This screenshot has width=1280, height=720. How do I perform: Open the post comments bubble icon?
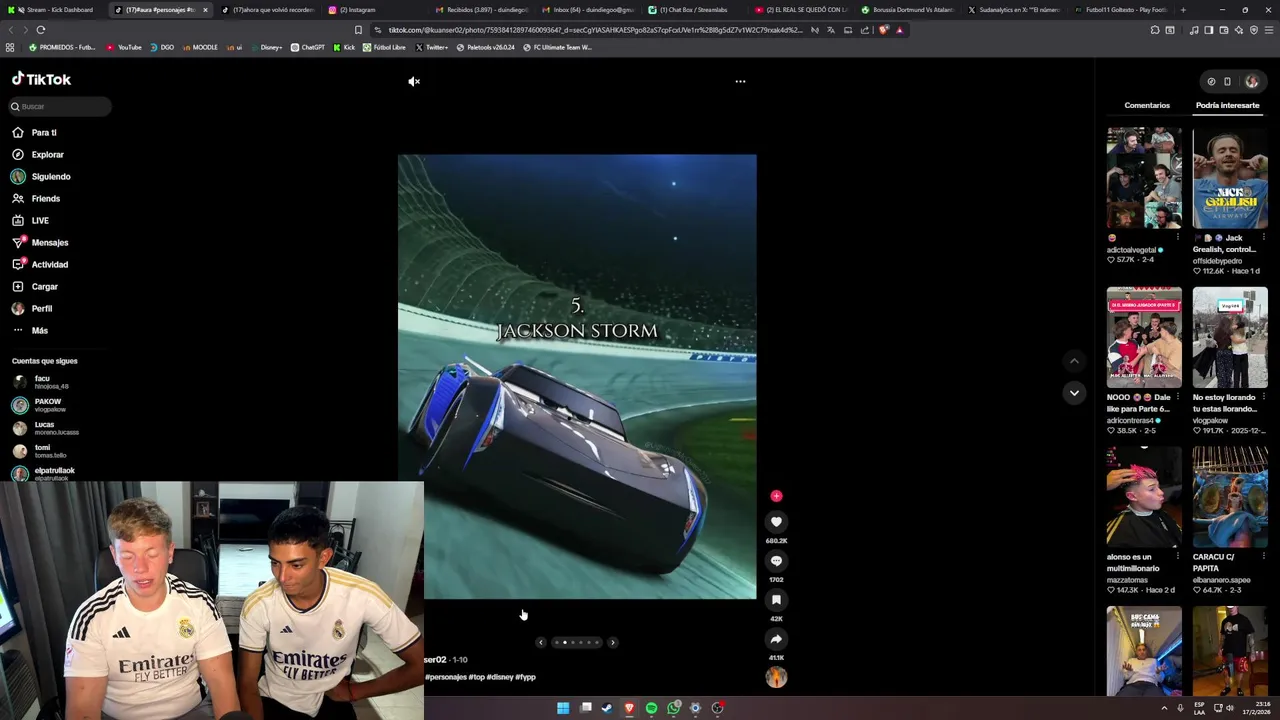[x=776, y=561]
